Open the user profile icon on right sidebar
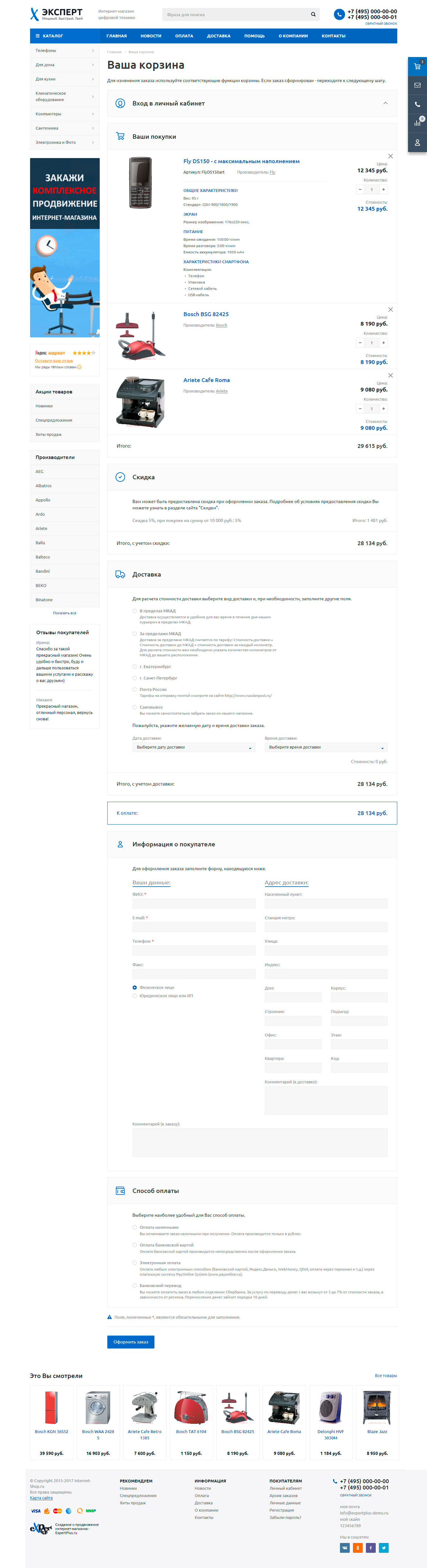The height and width of the screenshot is (1568, 427). (417, 143)
